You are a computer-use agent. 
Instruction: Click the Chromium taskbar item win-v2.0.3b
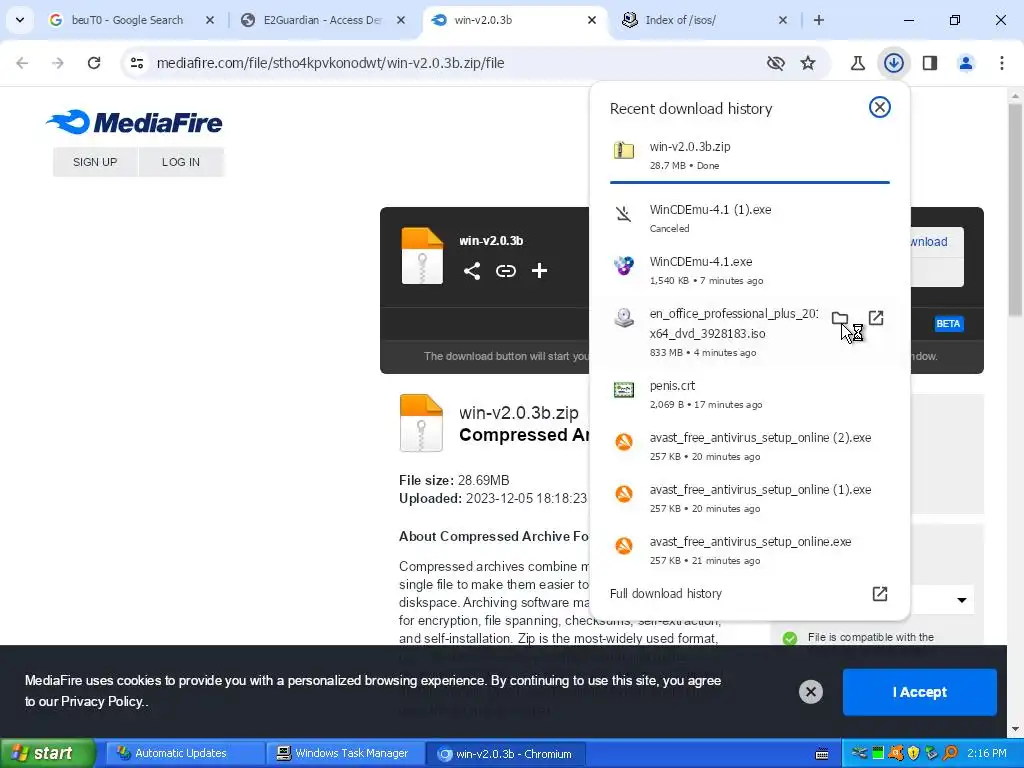pyautogui.click(x=505, y=754)
